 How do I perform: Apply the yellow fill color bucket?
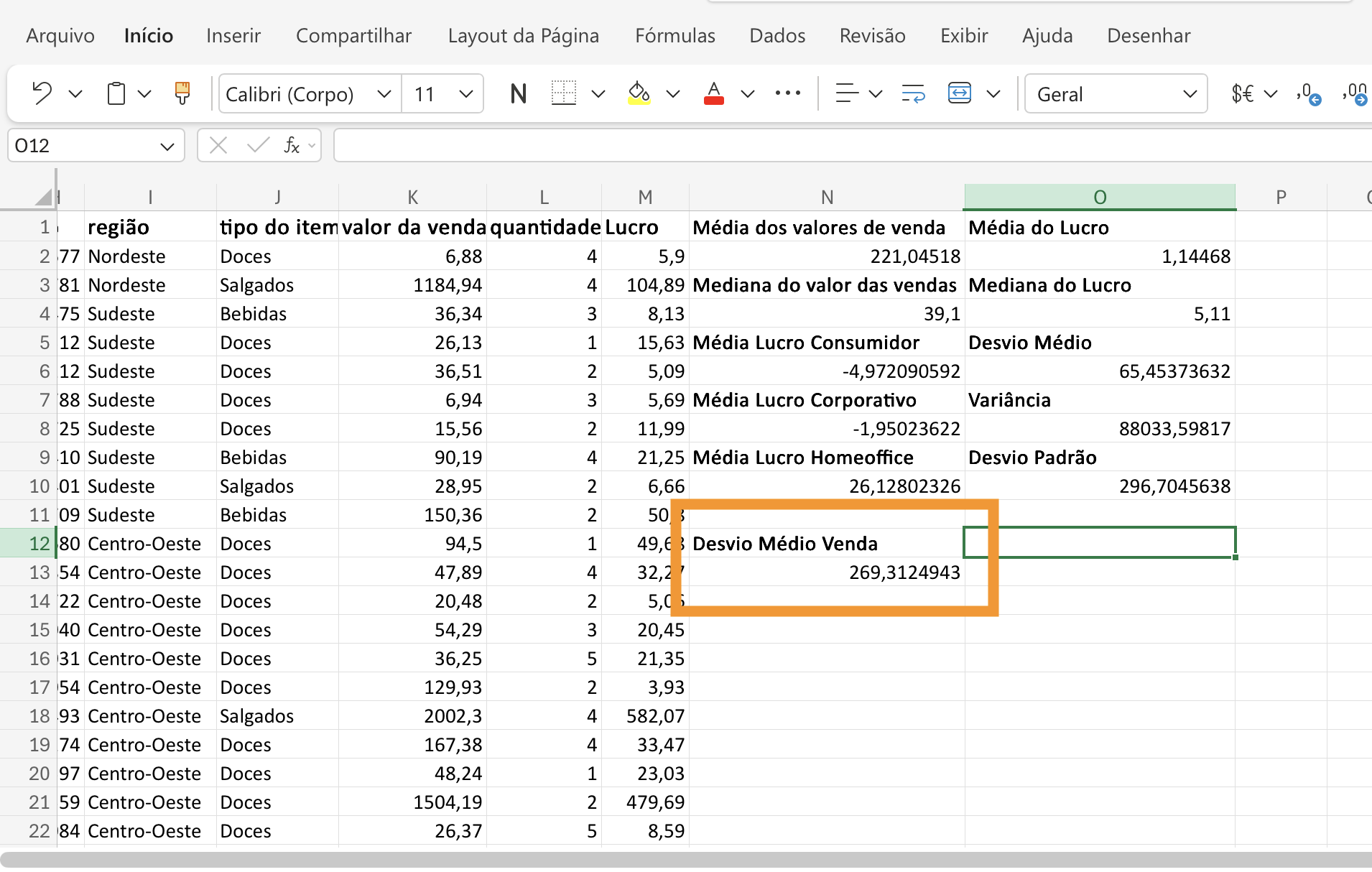pyautogui.click(x=639, y=93)
